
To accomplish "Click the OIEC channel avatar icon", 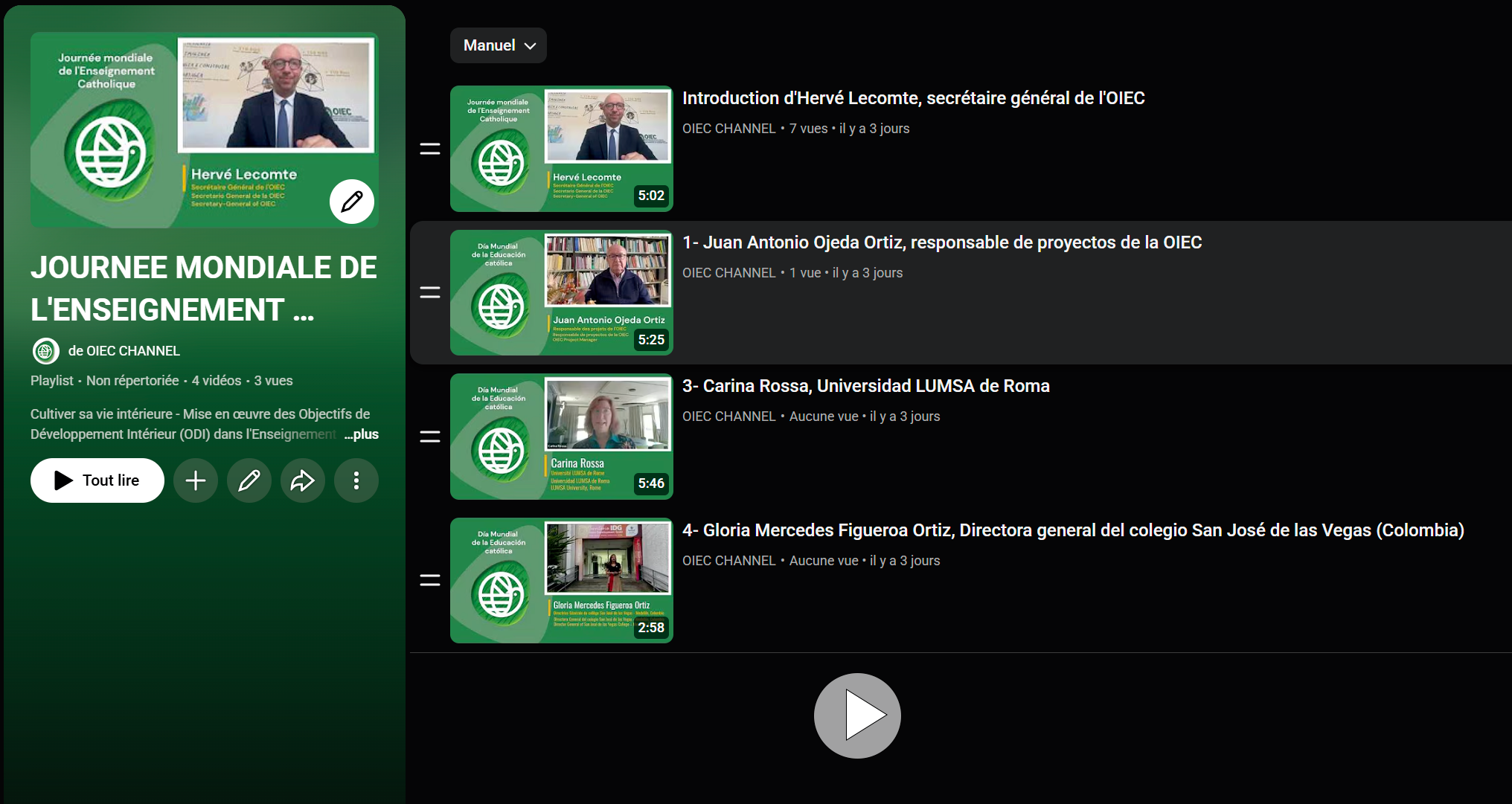I will point(45,350).
